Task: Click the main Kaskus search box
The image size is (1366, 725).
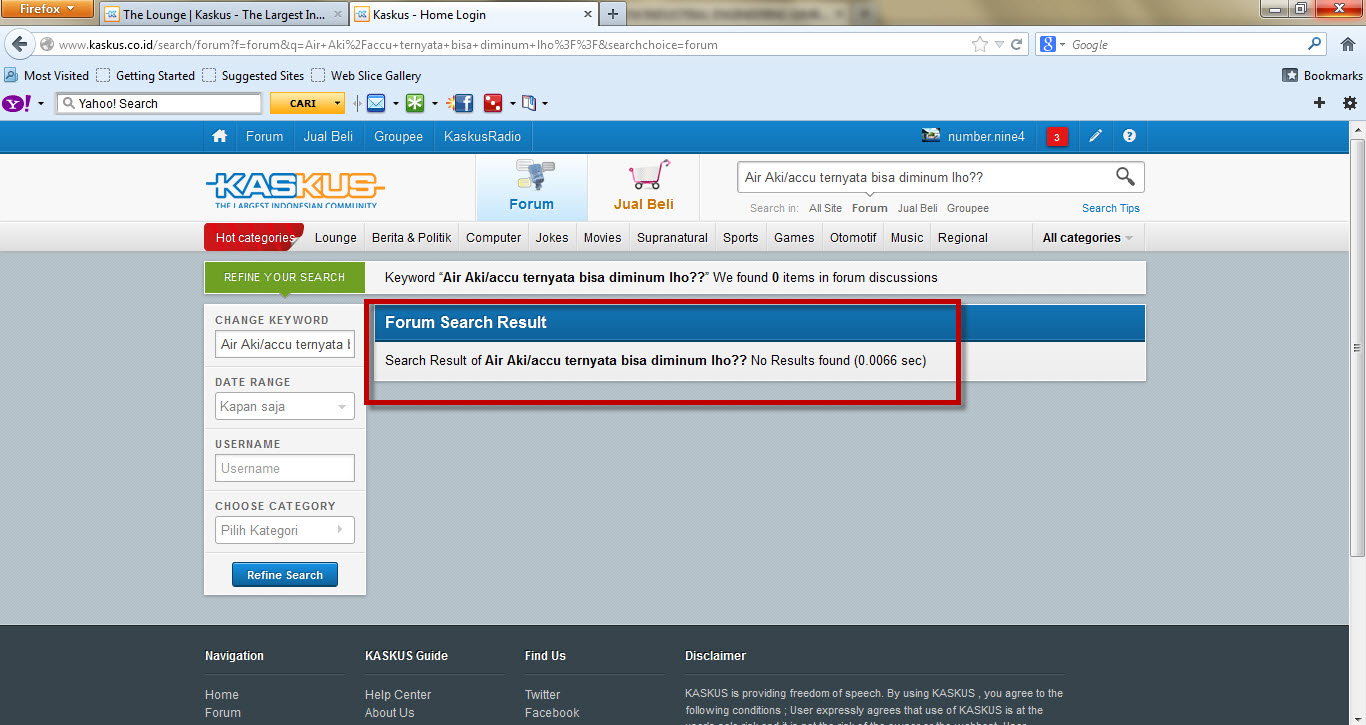Action: pyautogui.click(x=925, y=177)
